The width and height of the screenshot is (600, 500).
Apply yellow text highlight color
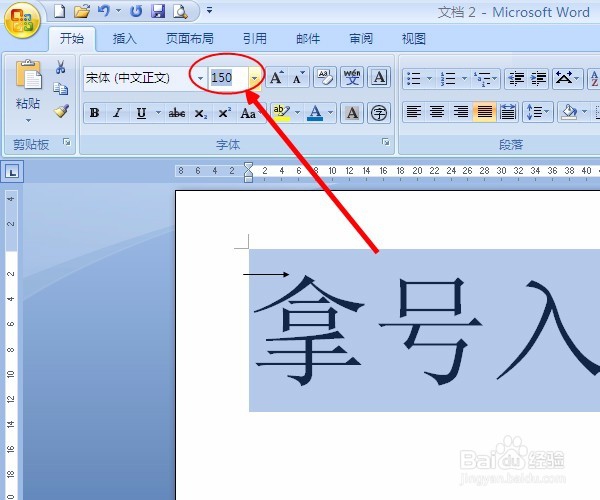point(282,113)
